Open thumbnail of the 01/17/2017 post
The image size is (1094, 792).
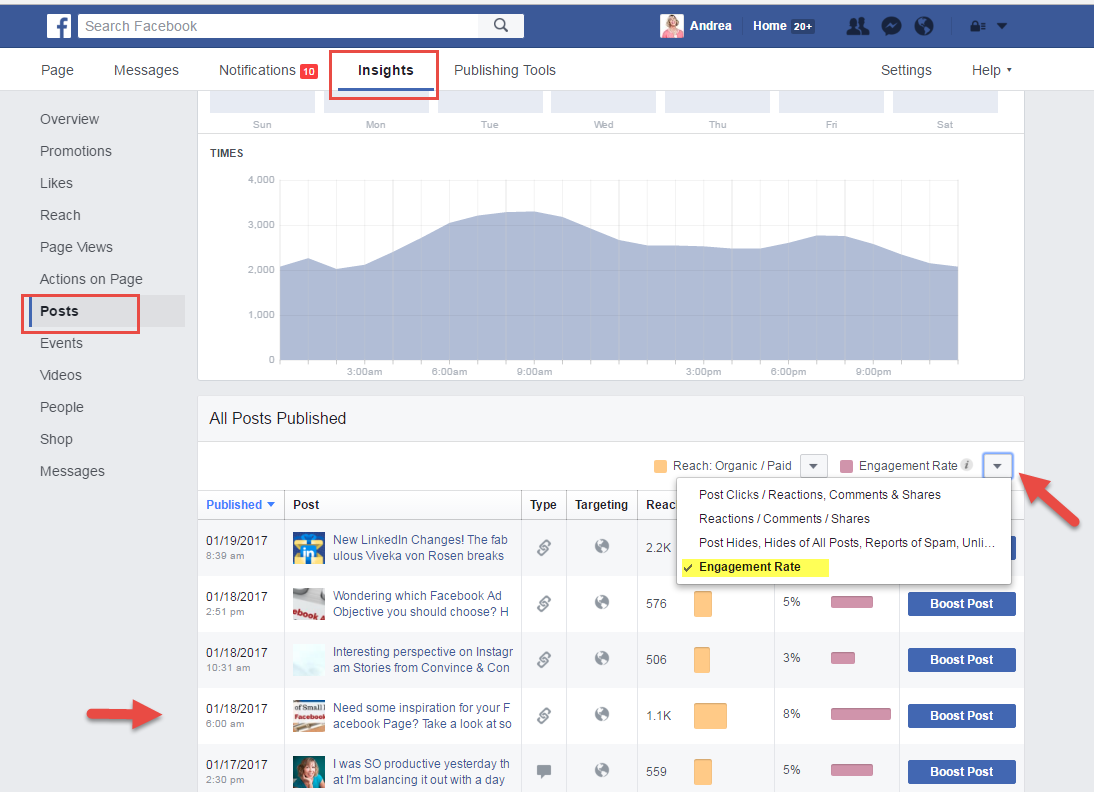click(308, 772)
